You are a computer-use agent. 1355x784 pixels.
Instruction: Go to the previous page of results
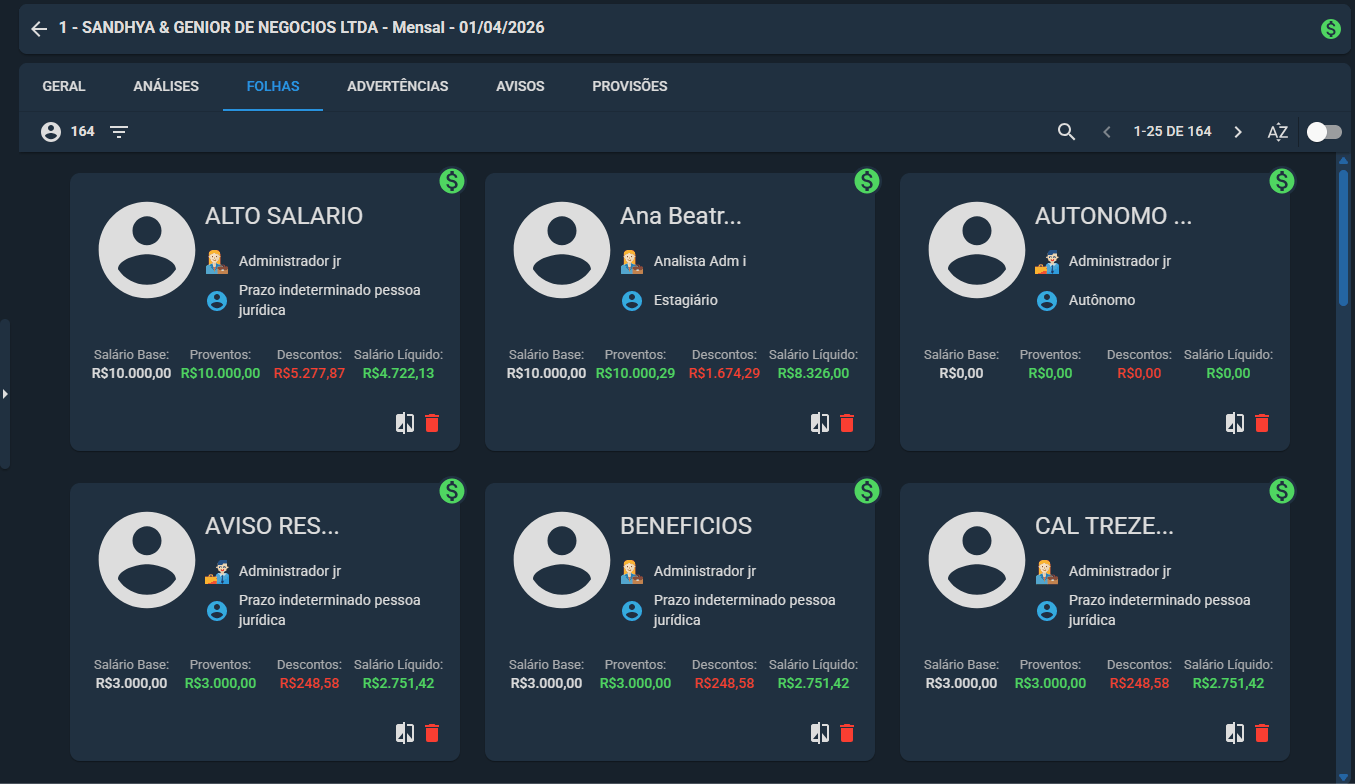pyautogui.click(x=1106, y=132)
